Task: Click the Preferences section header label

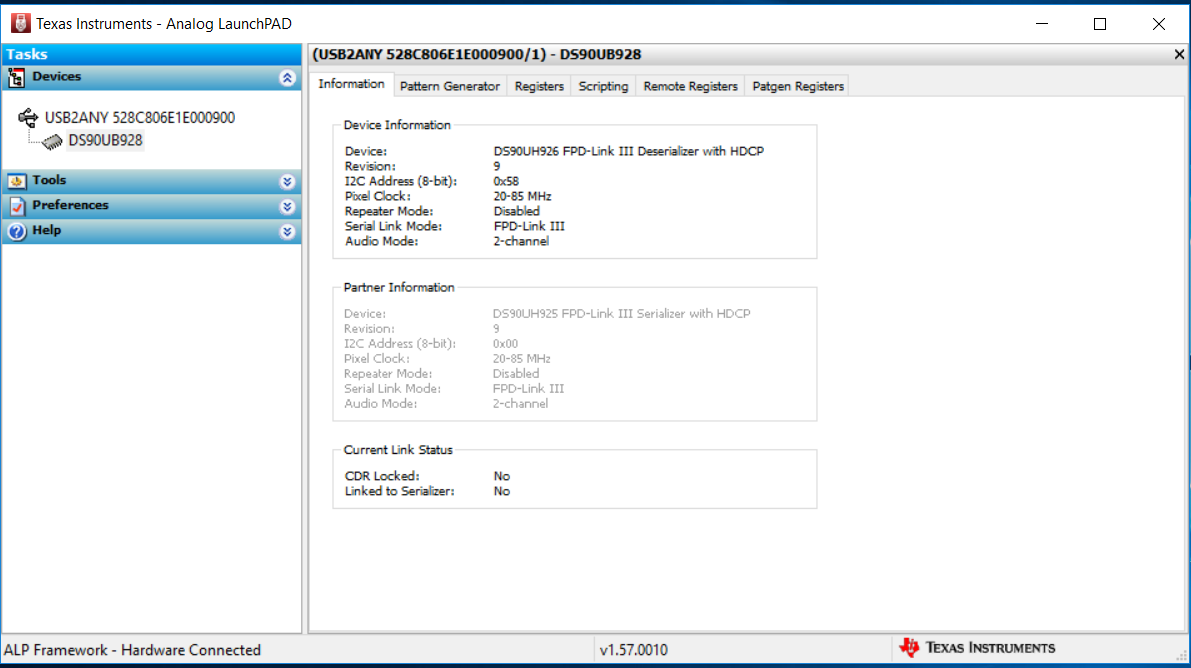Action: coord(70,205)
